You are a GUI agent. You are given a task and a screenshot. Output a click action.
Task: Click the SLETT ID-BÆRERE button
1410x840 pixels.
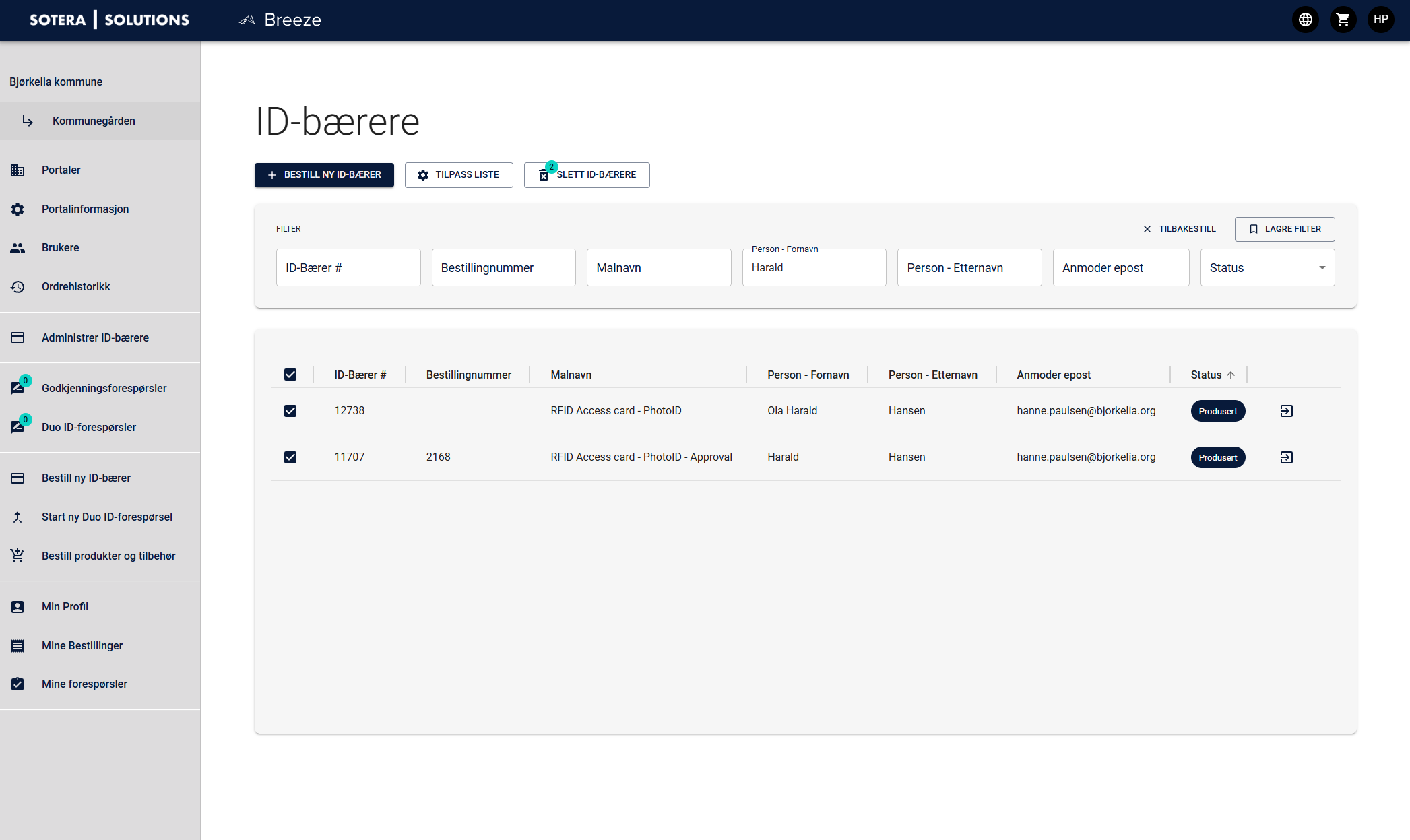tap(587, 175)
